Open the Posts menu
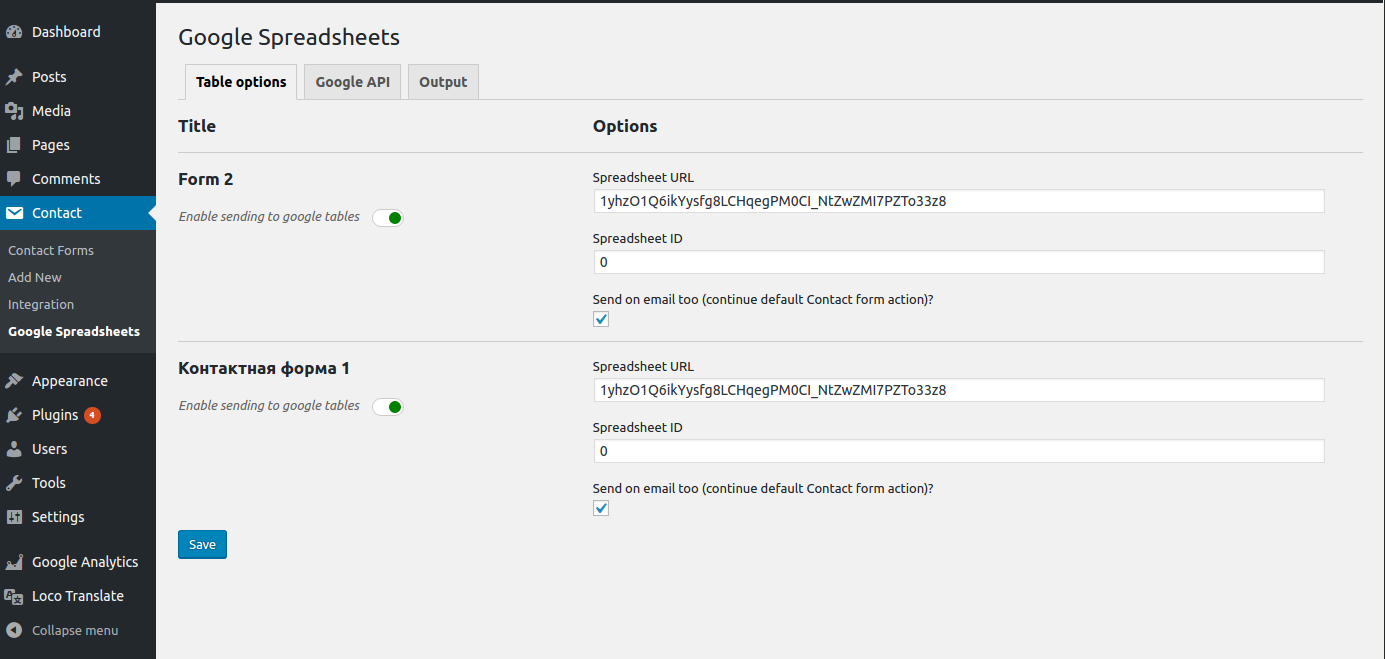 click(x=78, y=77)
